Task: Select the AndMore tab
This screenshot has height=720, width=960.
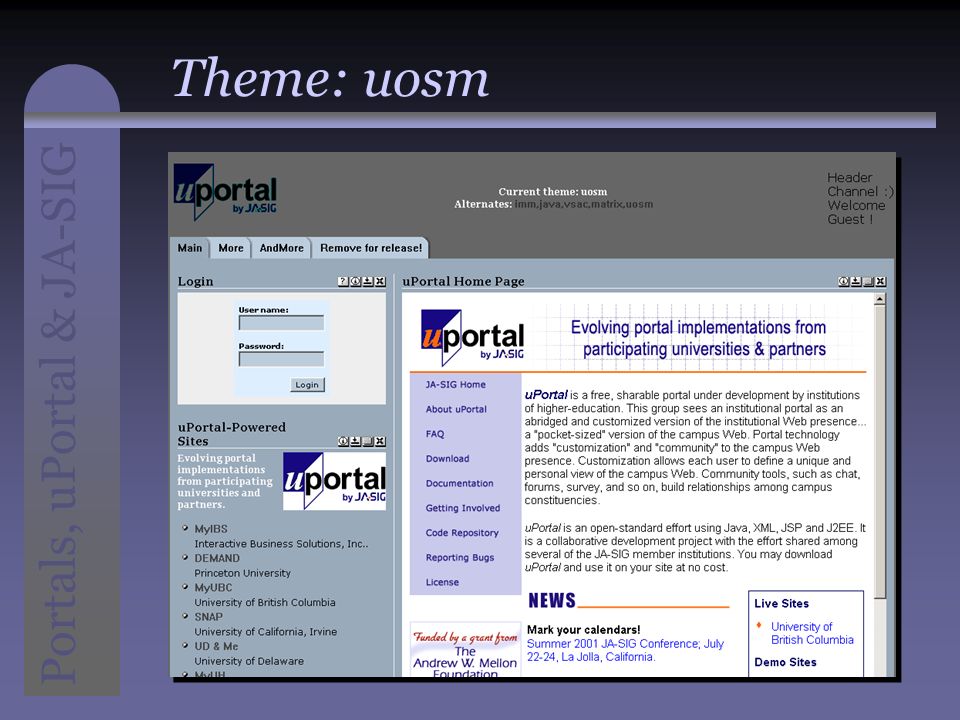Action: (x=282, y=248)
